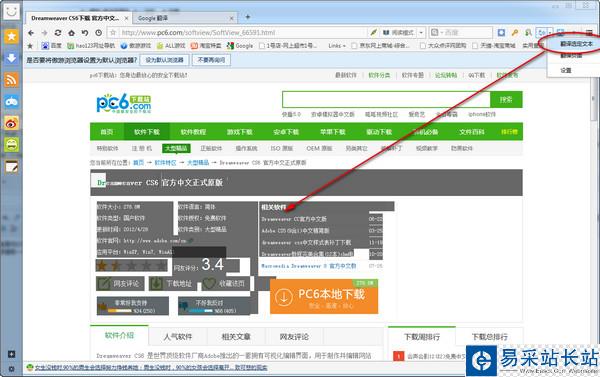Switch to the 相关文章 tab
This screenshot has width=600, height=377.
pos(236,337)
